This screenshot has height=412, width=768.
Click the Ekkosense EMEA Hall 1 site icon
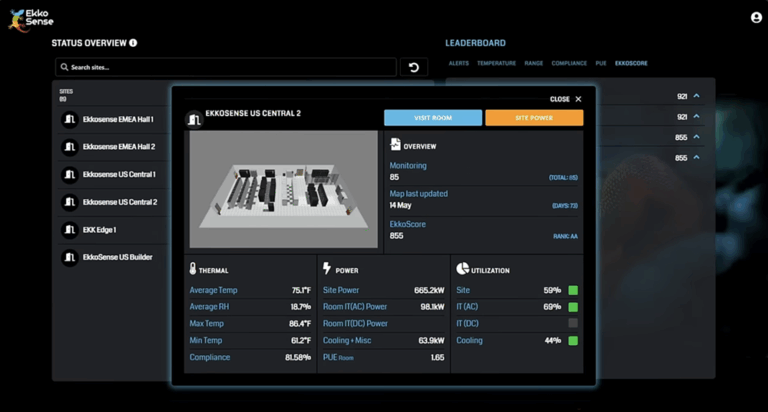click(x=70, y=120)
